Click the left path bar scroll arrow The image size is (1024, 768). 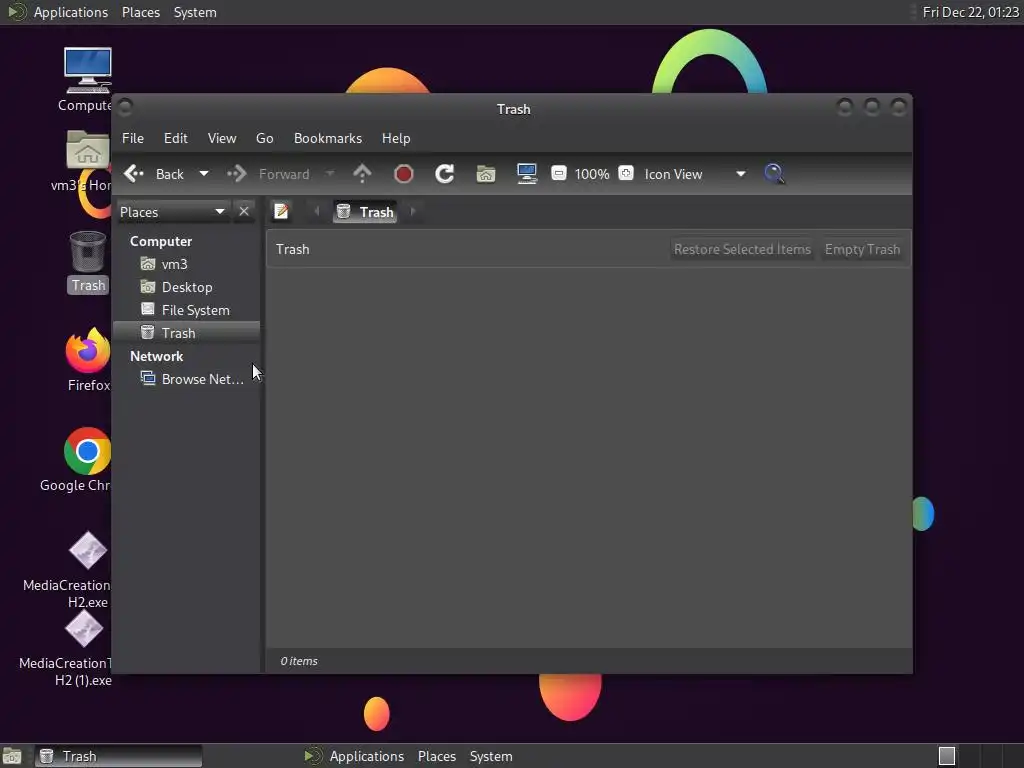pyautogui.click(x=317, y=212)
